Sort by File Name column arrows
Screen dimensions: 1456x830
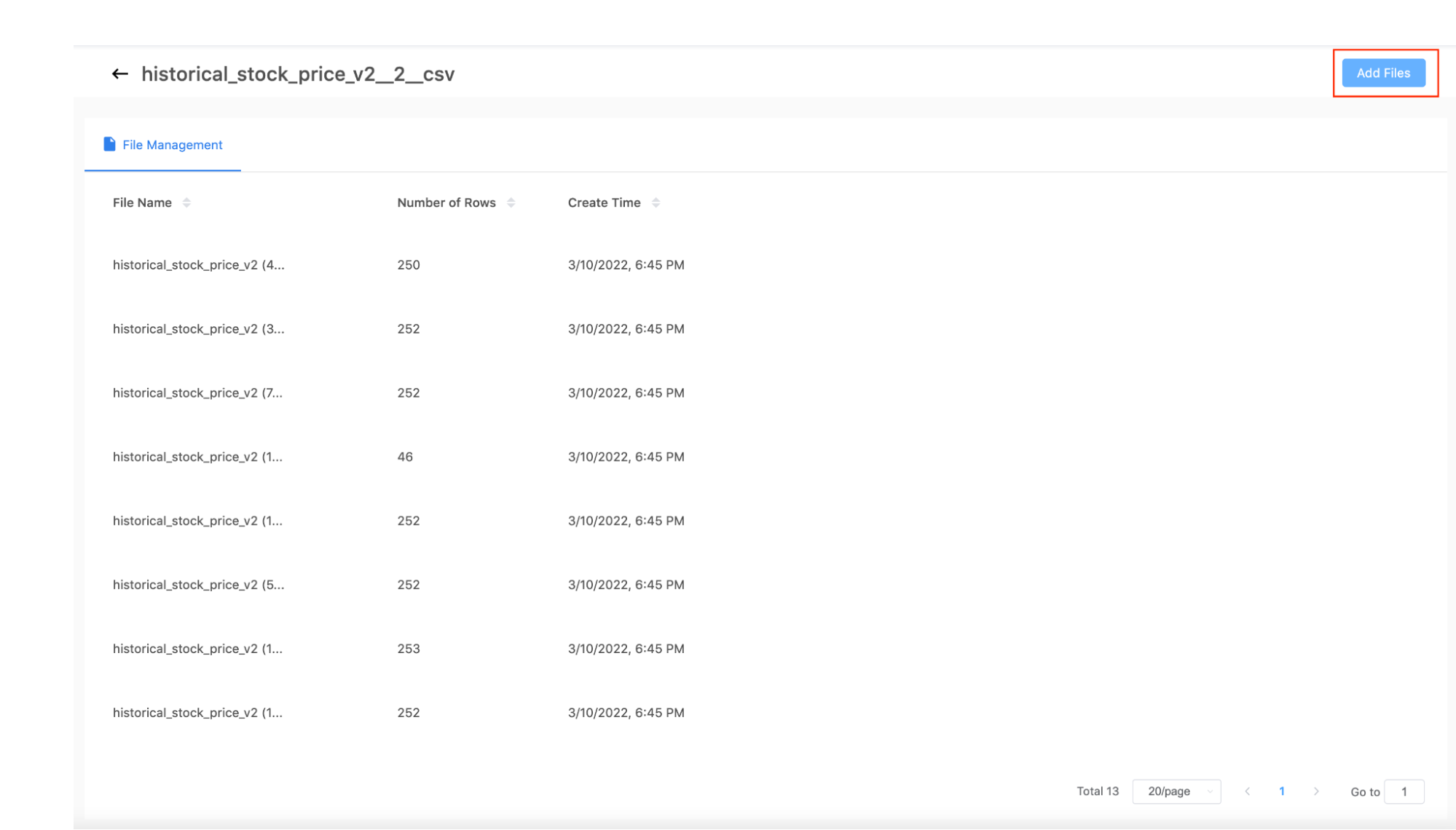[x=186, y=203]
